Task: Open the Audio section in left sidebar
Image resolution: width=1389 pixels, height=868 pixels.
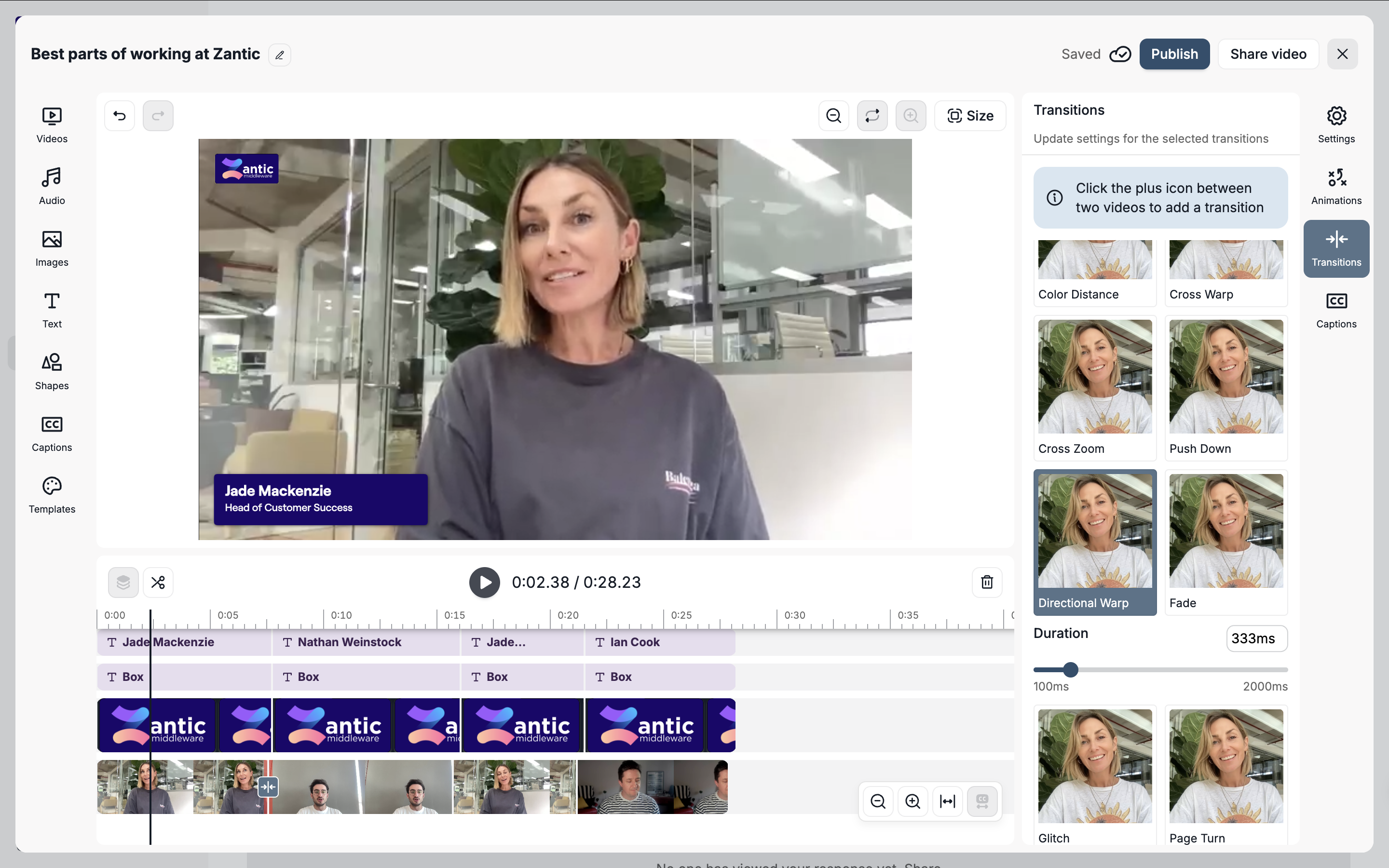Action: point(52,187)
